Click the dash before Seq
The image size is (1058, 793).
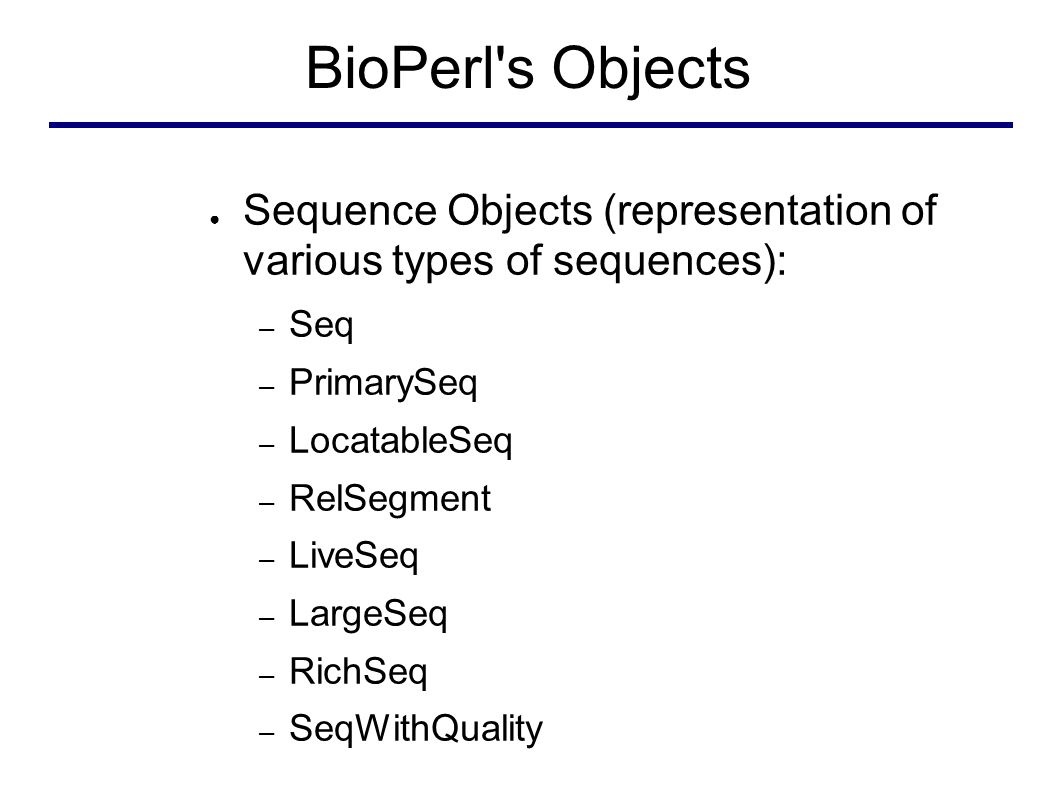click(x=267, y=330)
